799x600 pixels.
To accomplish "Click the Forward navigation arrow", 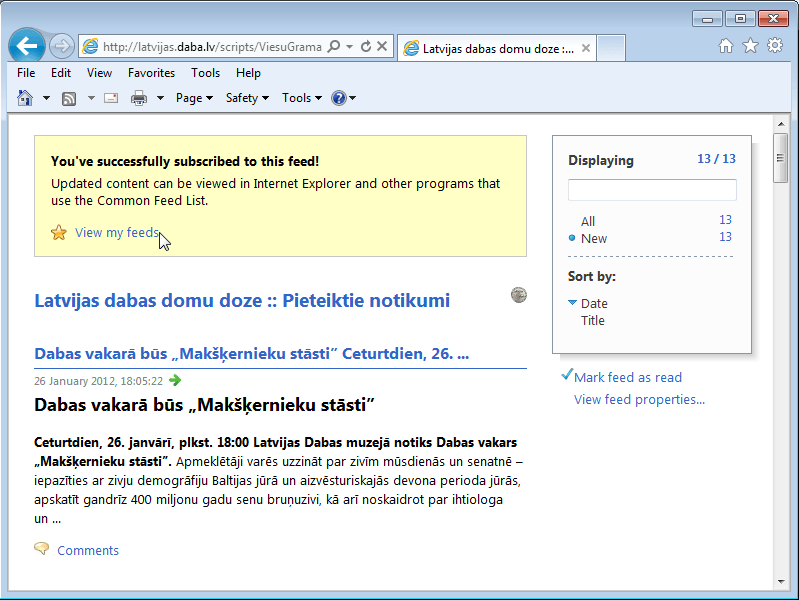I will [x=62, y=46].
